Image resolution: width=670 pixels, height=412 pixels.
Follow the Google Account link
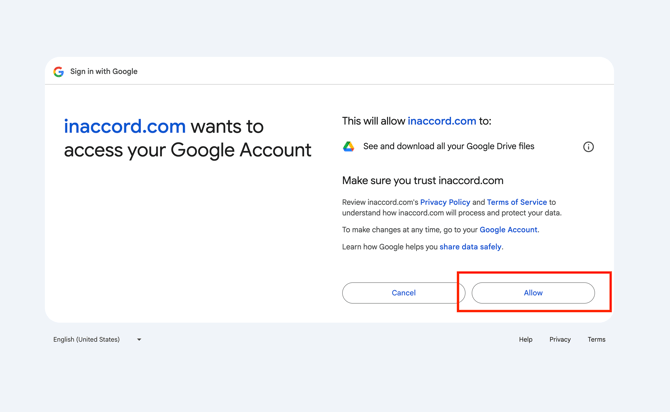click(x=508, y=230)
